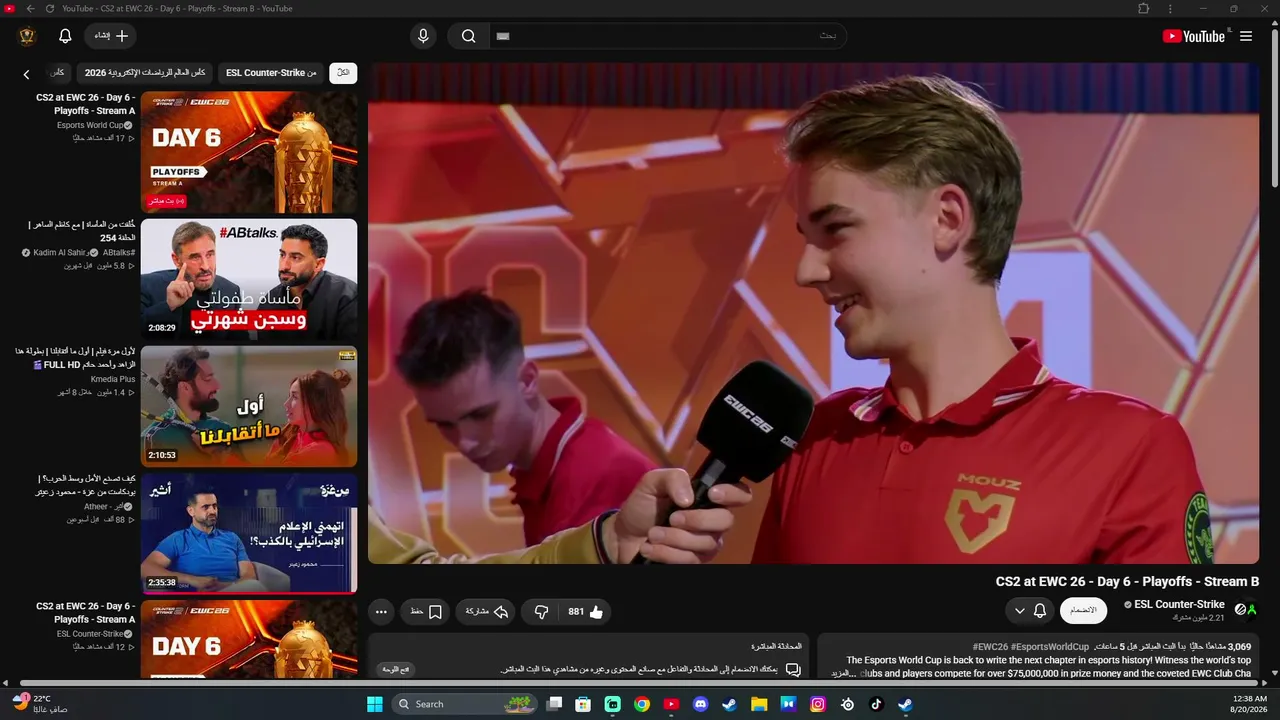Open TikTok from the taskbar

tap(877, 704)
